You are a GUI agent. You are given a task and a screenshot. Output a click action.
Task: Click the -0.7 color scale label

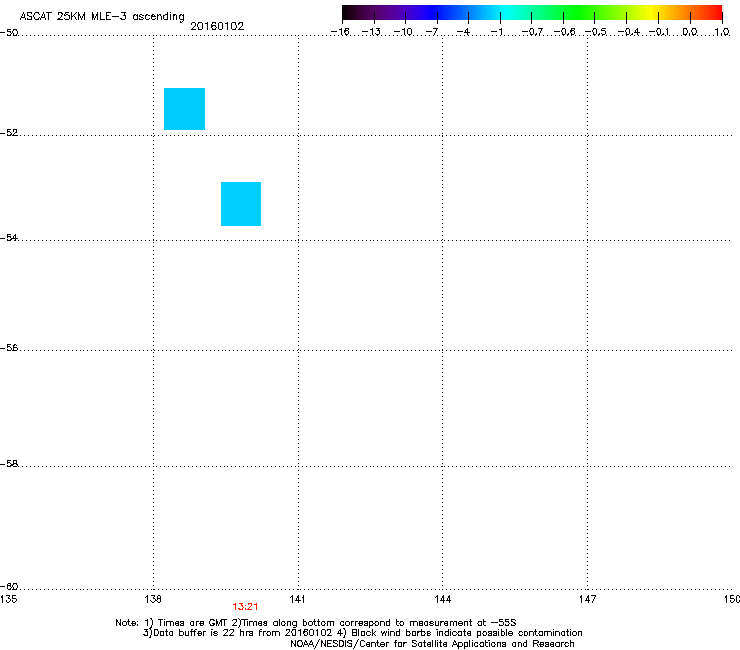pyautogui.click(x=532, y=32)
